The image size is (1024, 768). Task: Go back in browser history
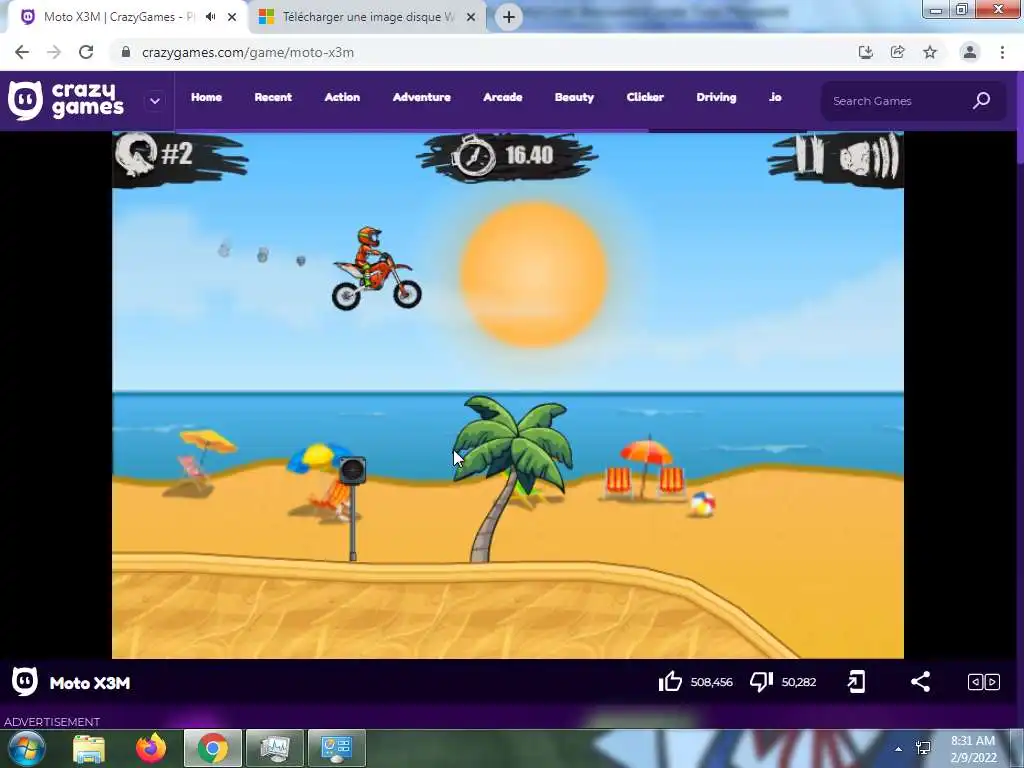(x=22, y=52)
